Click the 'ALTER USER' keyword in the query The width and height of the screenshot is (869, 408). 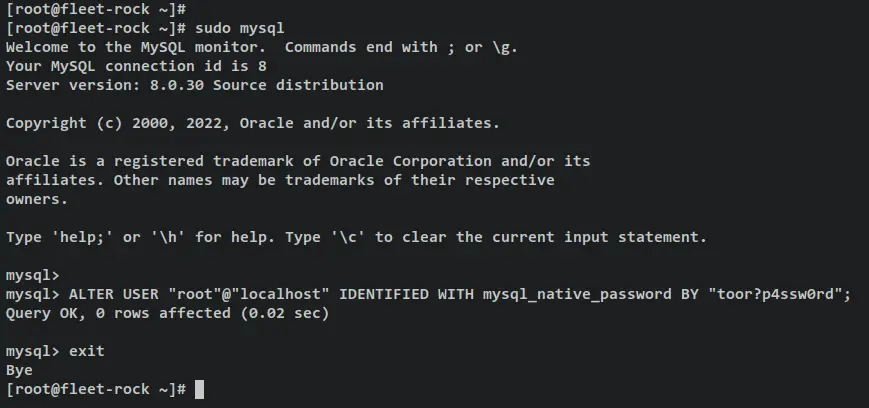click(114, 294)
